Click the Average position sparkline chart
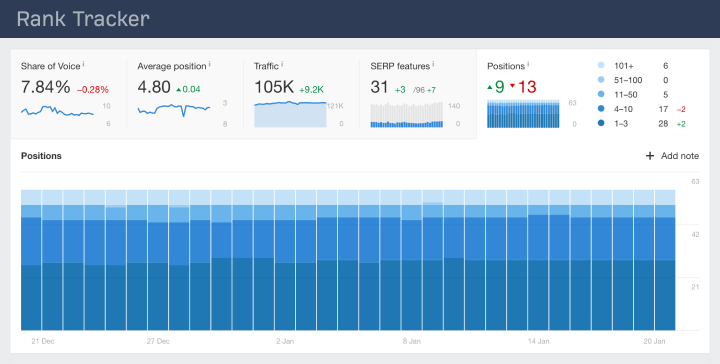 click(174, 111)
